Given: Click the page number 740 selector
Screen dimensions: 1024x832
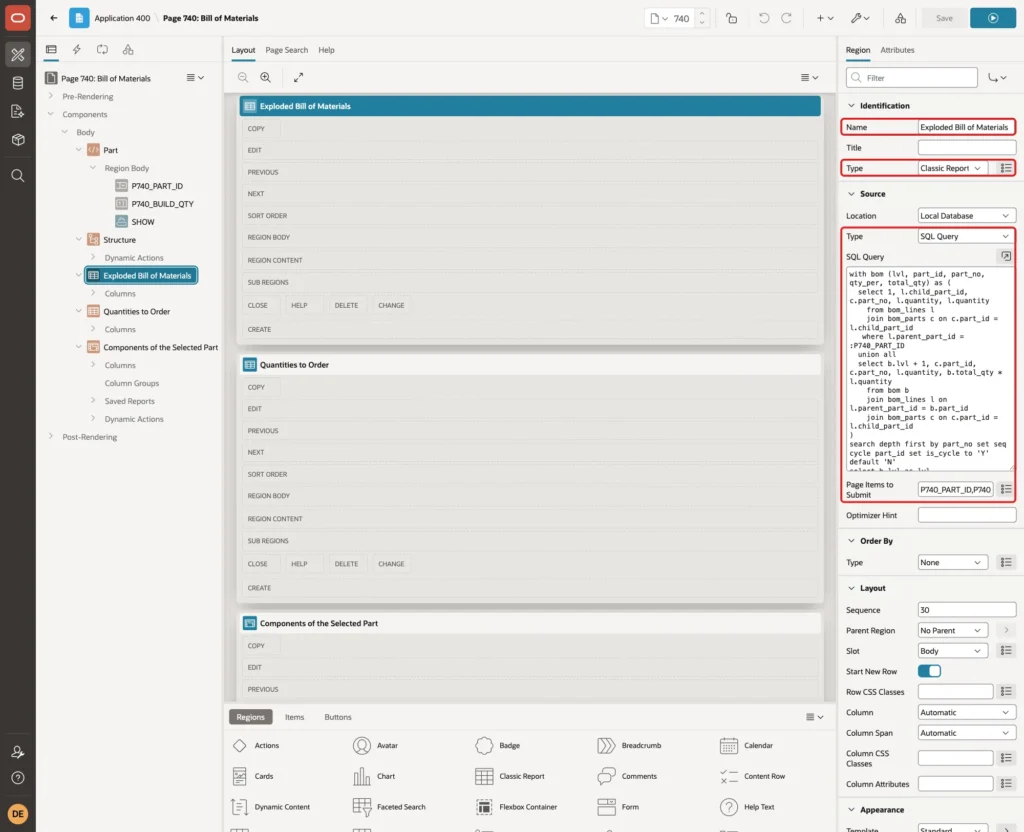Looking at the screenshot, I should pyautogui.click(x=676, y=18).
